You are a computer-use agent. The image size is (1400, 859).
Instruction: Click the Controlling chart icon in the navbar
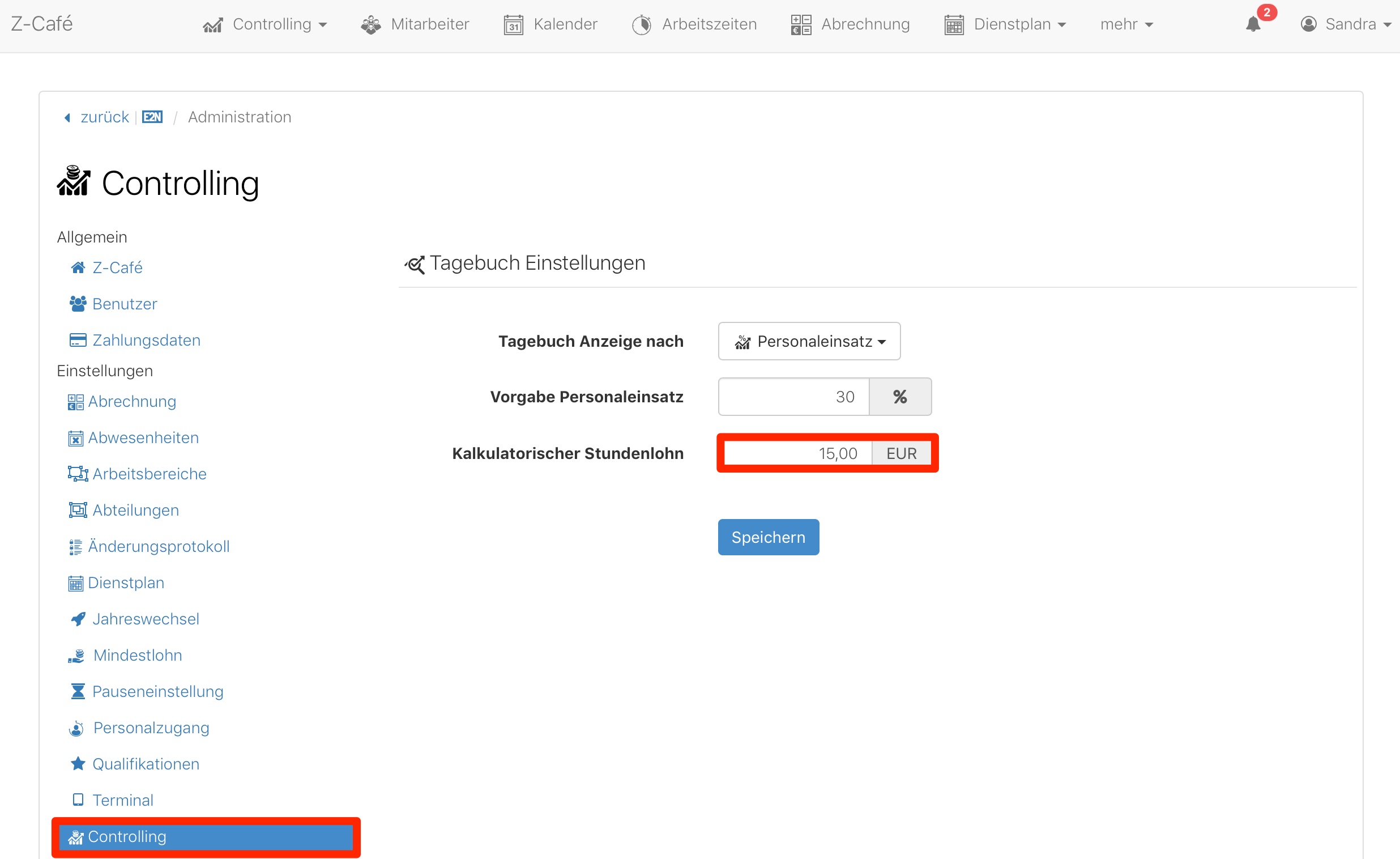click(213, 25)
